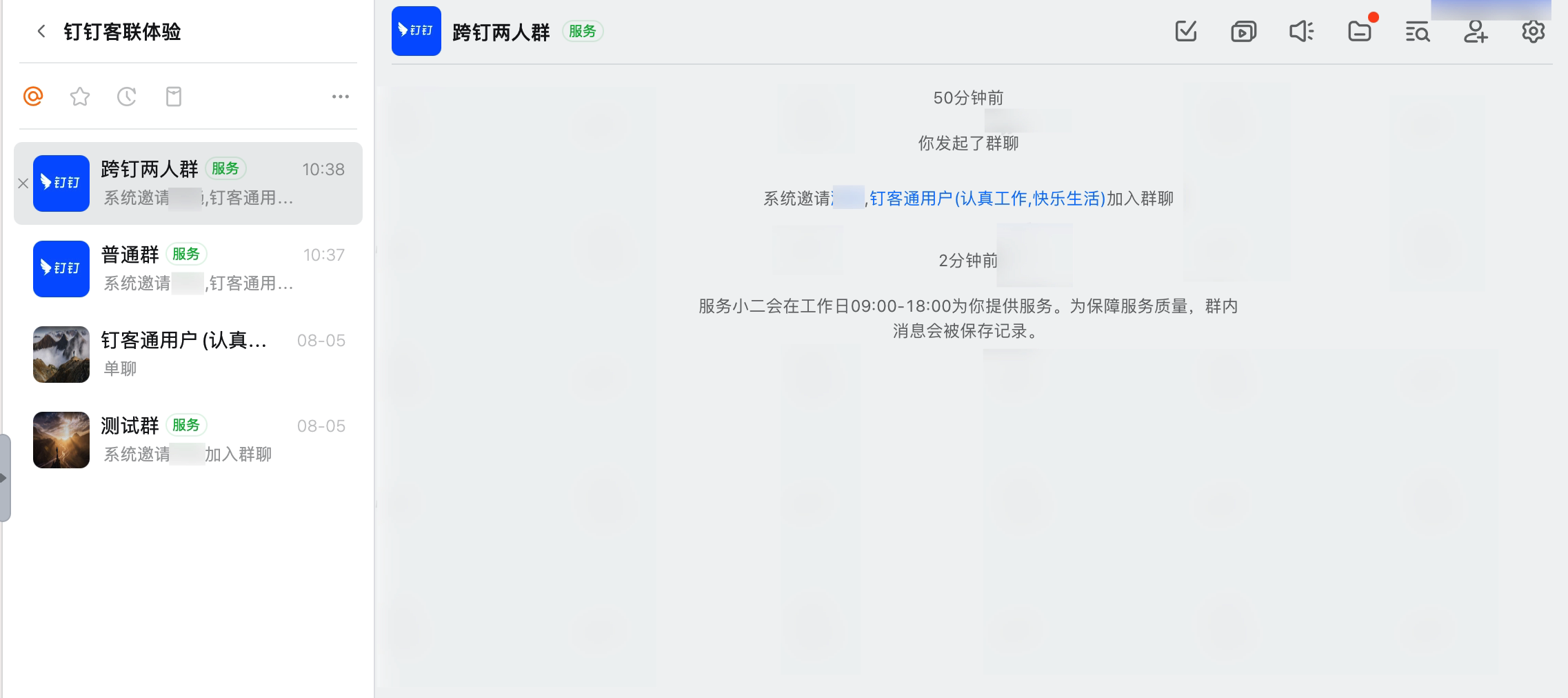Open group settings gear
This screenshot has width=1568, height=698.
tap(1534, 31)
